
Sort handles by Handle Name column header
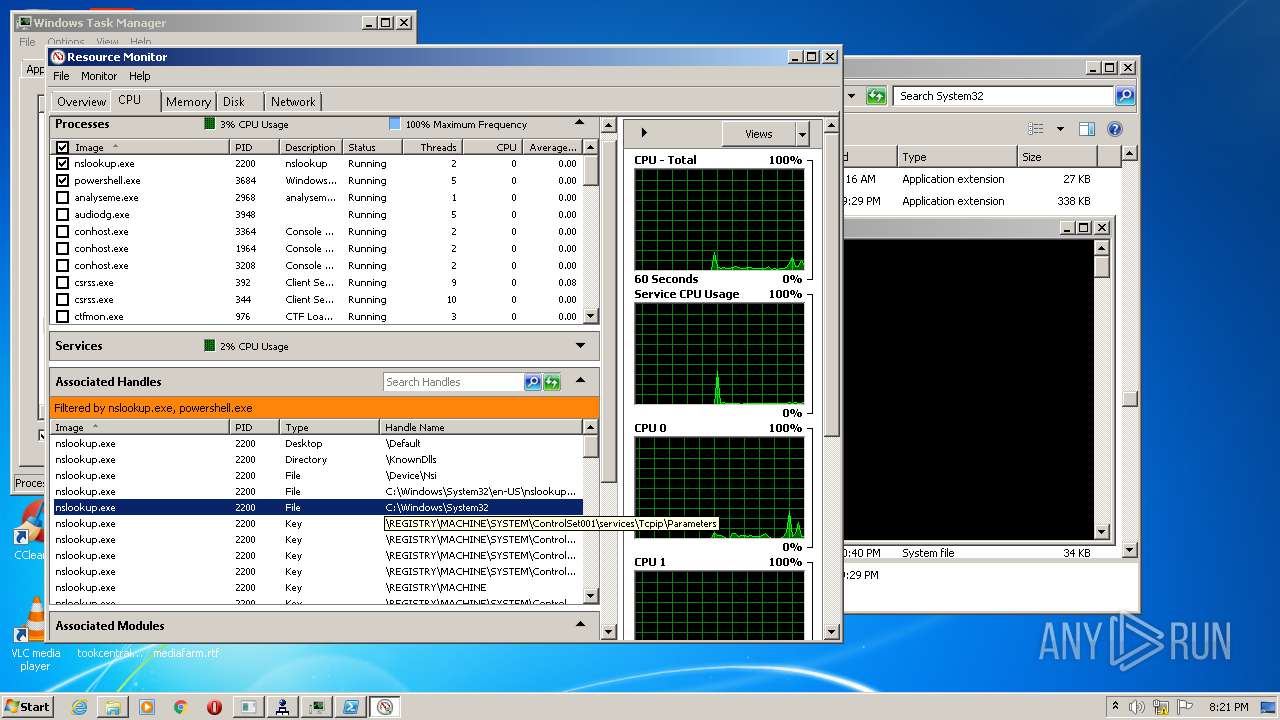pyautogui.click(x=481, y=427)
